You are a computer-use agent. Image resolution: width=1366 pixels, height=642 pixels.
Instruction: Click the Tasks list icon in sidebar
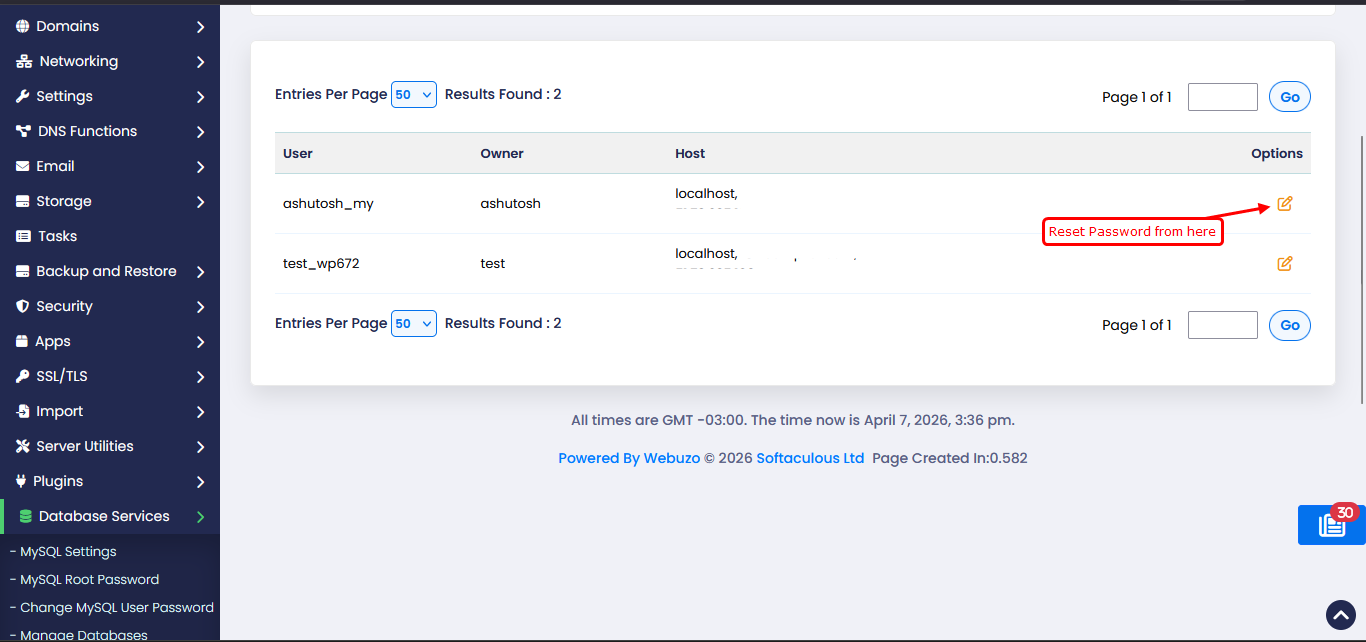click(23, 237)
